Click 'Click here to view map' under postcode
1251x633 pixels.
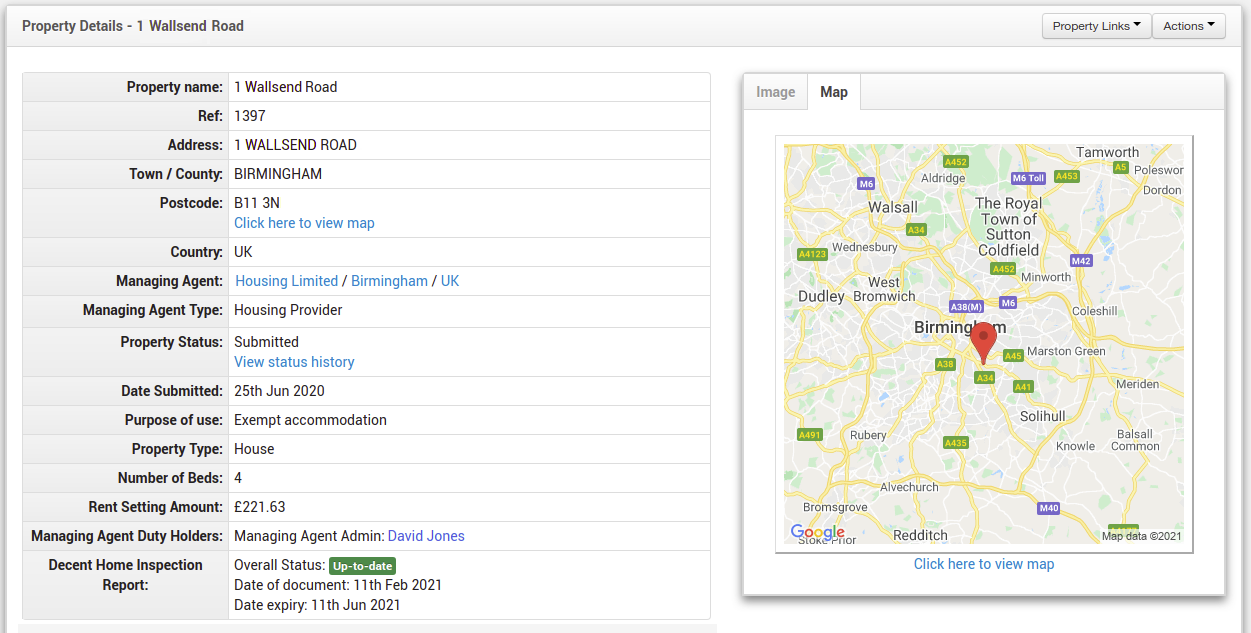(x=304, y=223)
